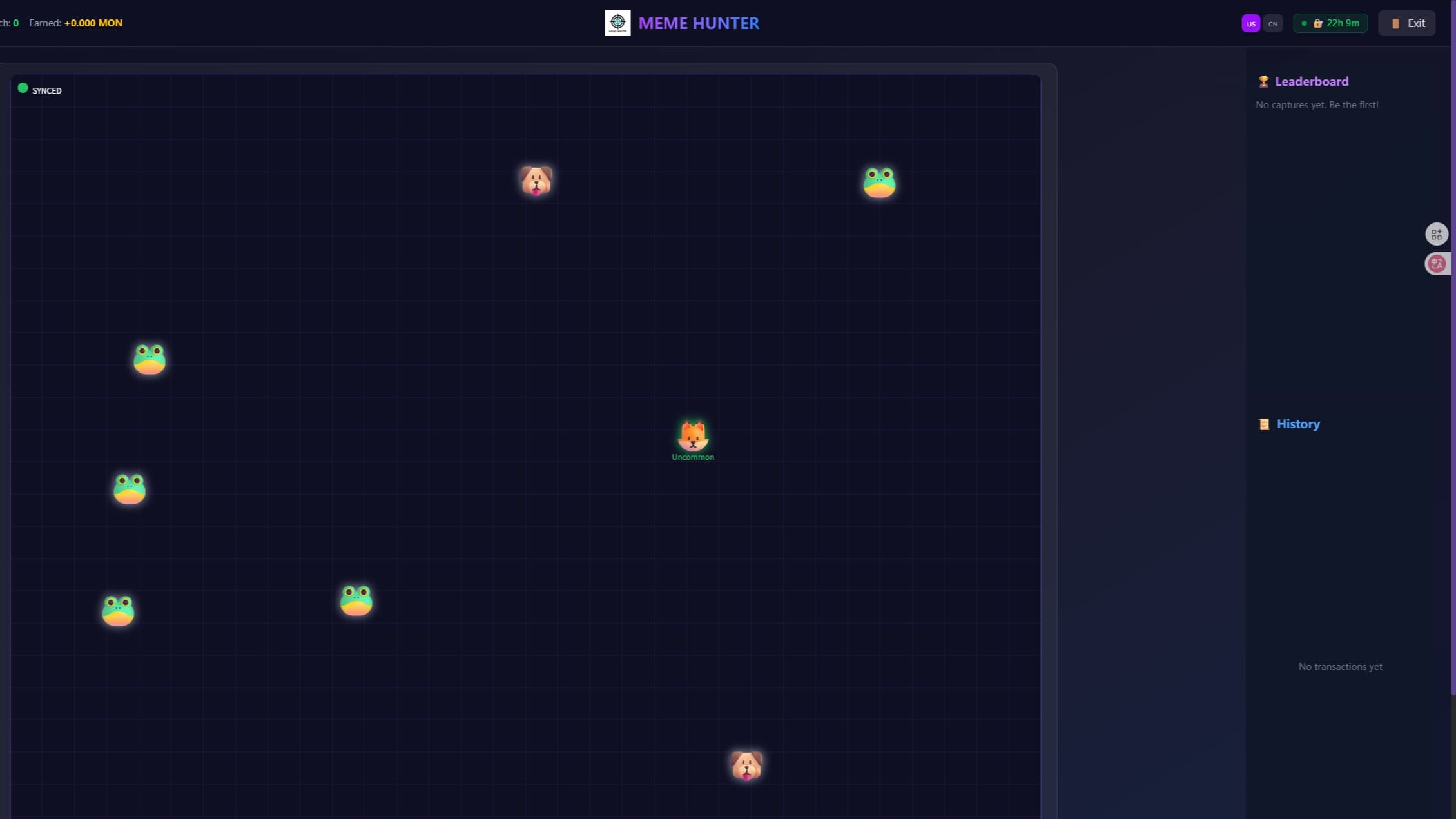Click the Earned MON amount
The height and width of the screenshot is (819, 1456).
click(93, 23)
